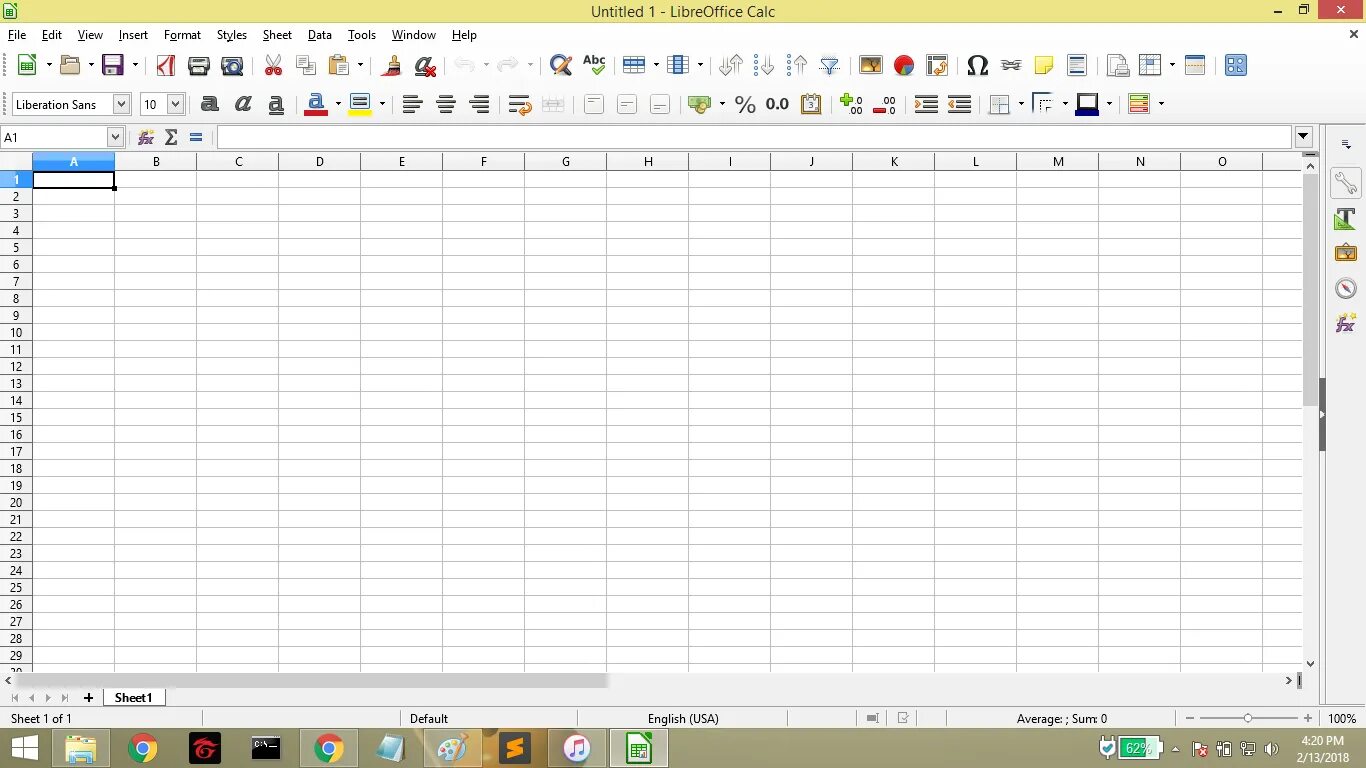The height and width of the screenshot is (768, 1366).
Task: Insert an image
Action: 871,65
